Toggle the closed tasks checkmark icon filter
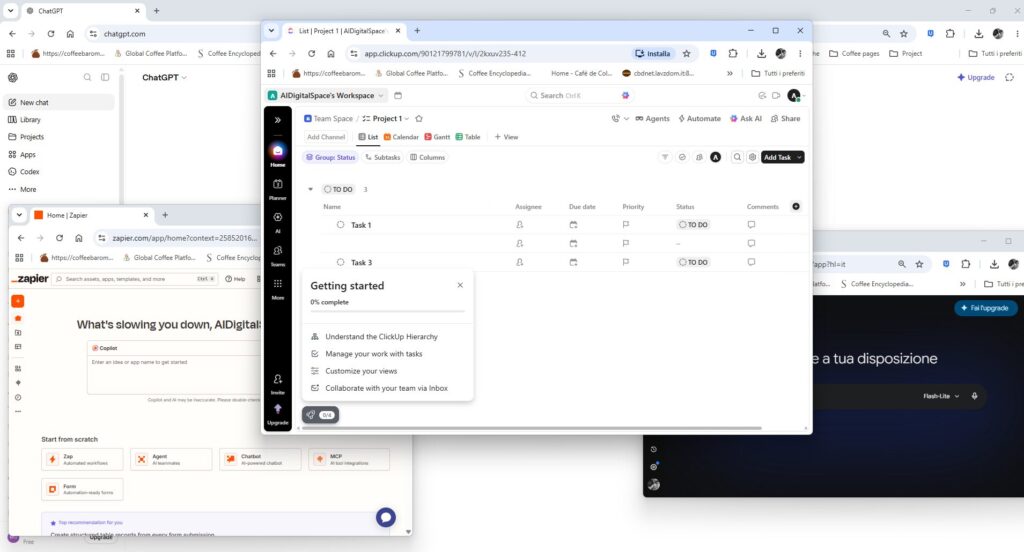 (682, 157)
